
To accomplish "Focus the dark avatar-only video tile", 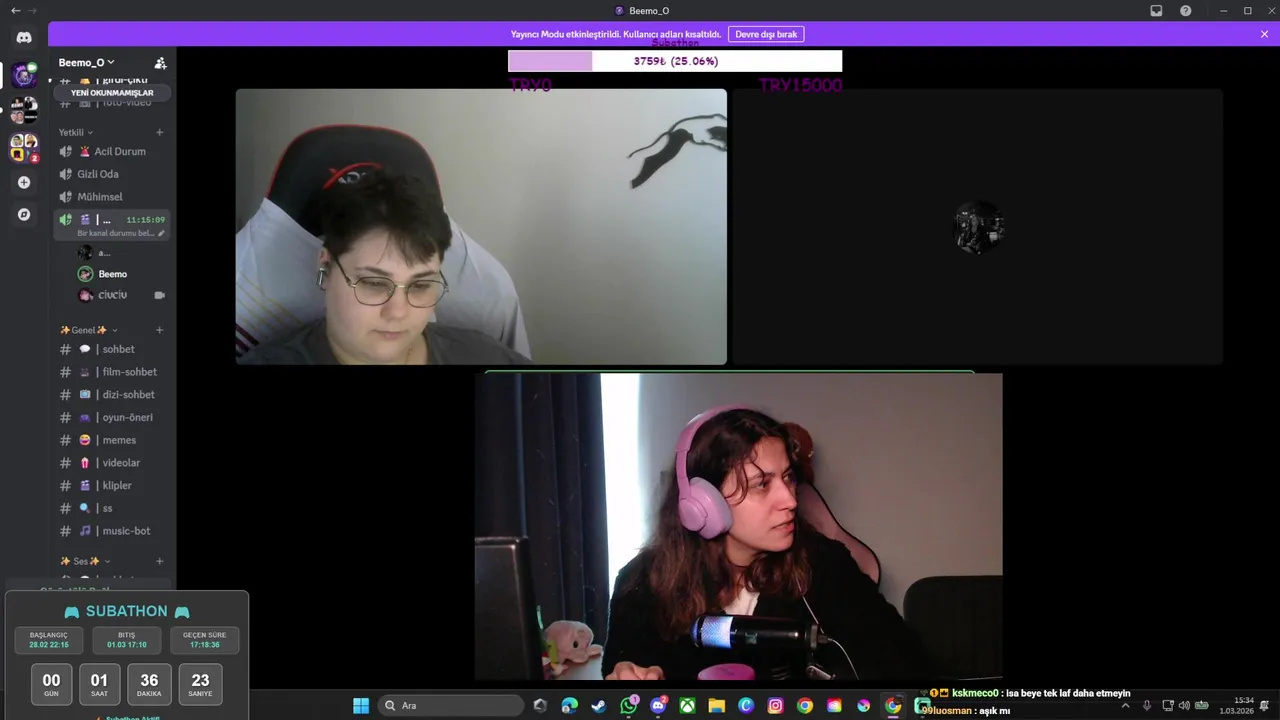I will click(x=978, y=227).
